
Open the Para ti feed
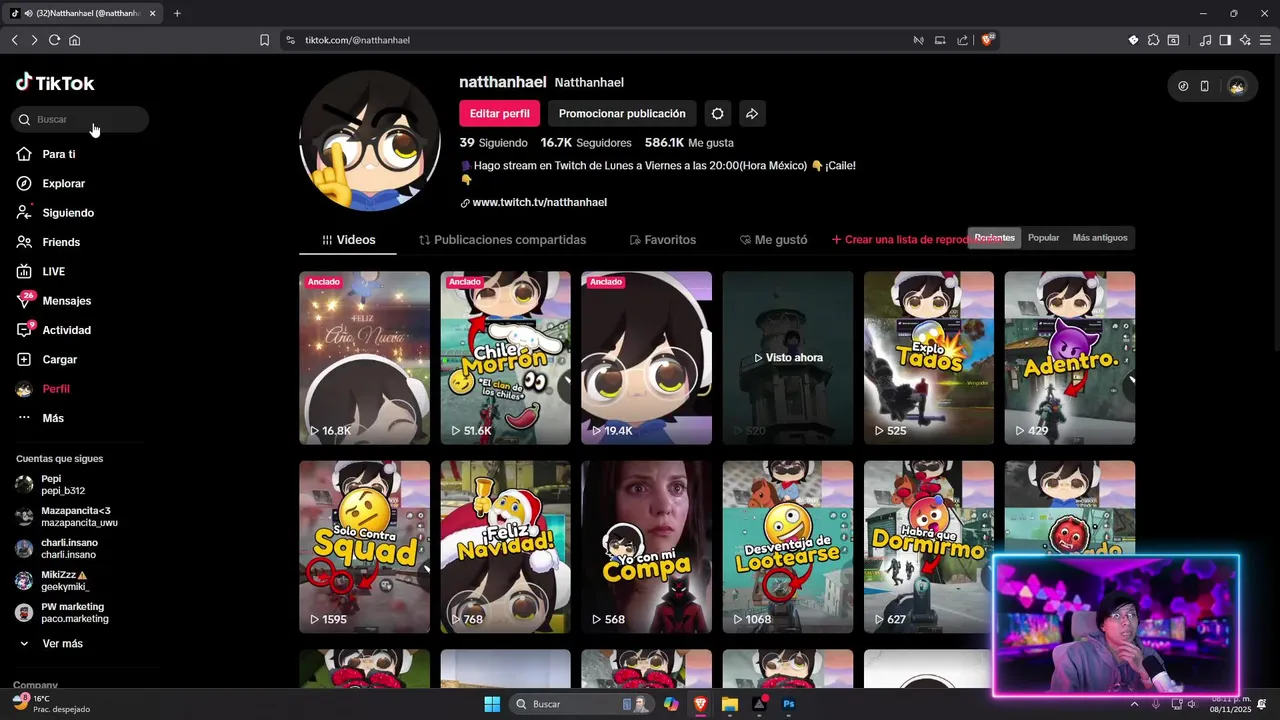pos(58,154)
